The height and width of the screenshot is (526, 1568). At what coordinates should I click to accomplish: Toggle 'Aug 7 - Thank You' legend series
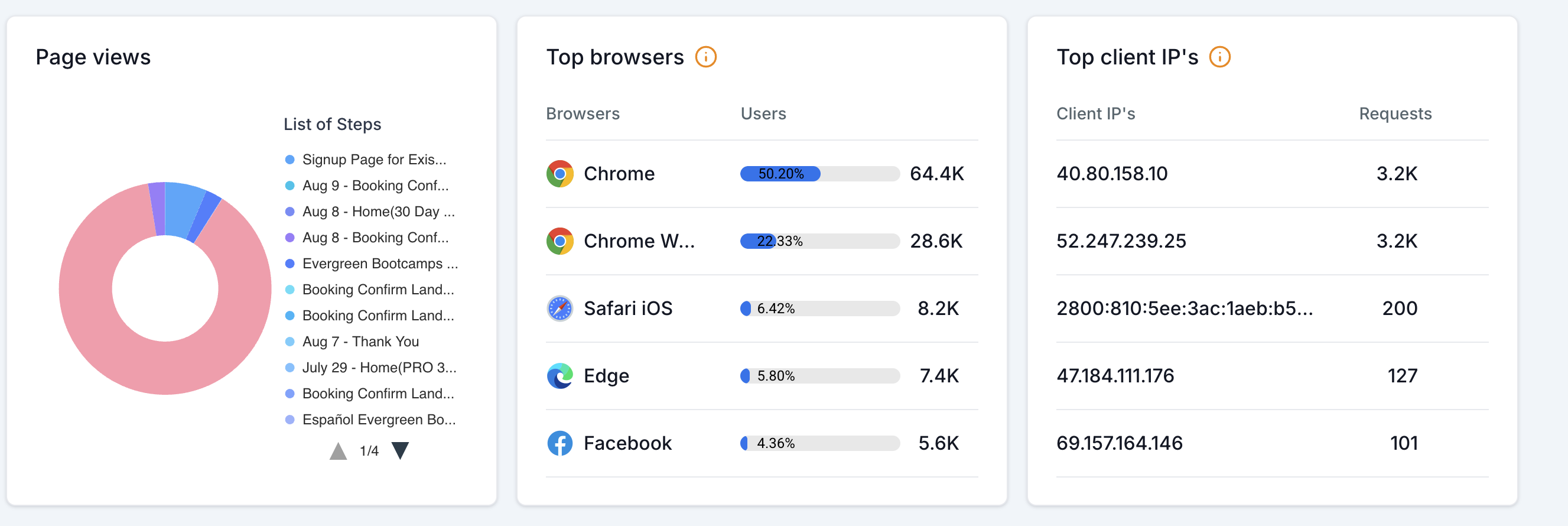360,342
